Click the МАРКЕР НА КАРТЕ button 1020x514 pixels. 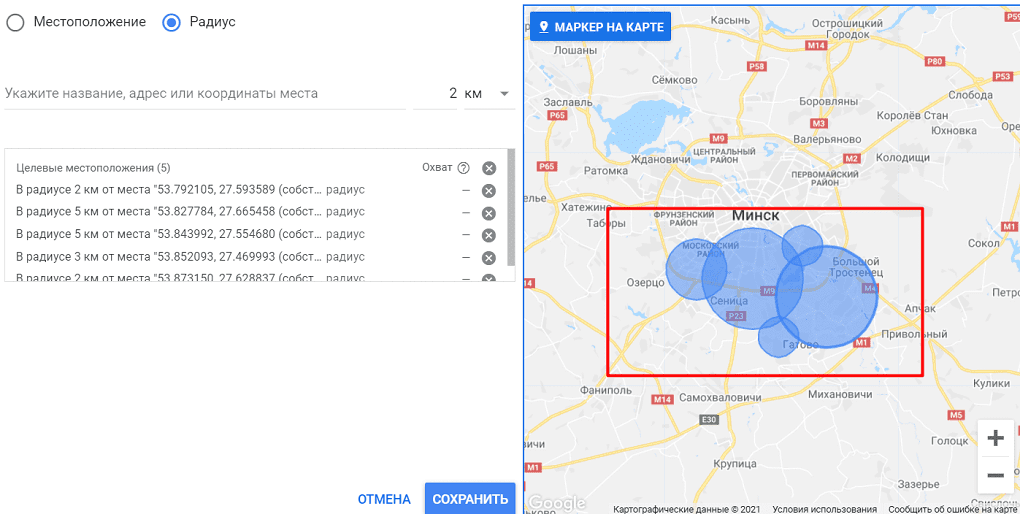[601, 27]
